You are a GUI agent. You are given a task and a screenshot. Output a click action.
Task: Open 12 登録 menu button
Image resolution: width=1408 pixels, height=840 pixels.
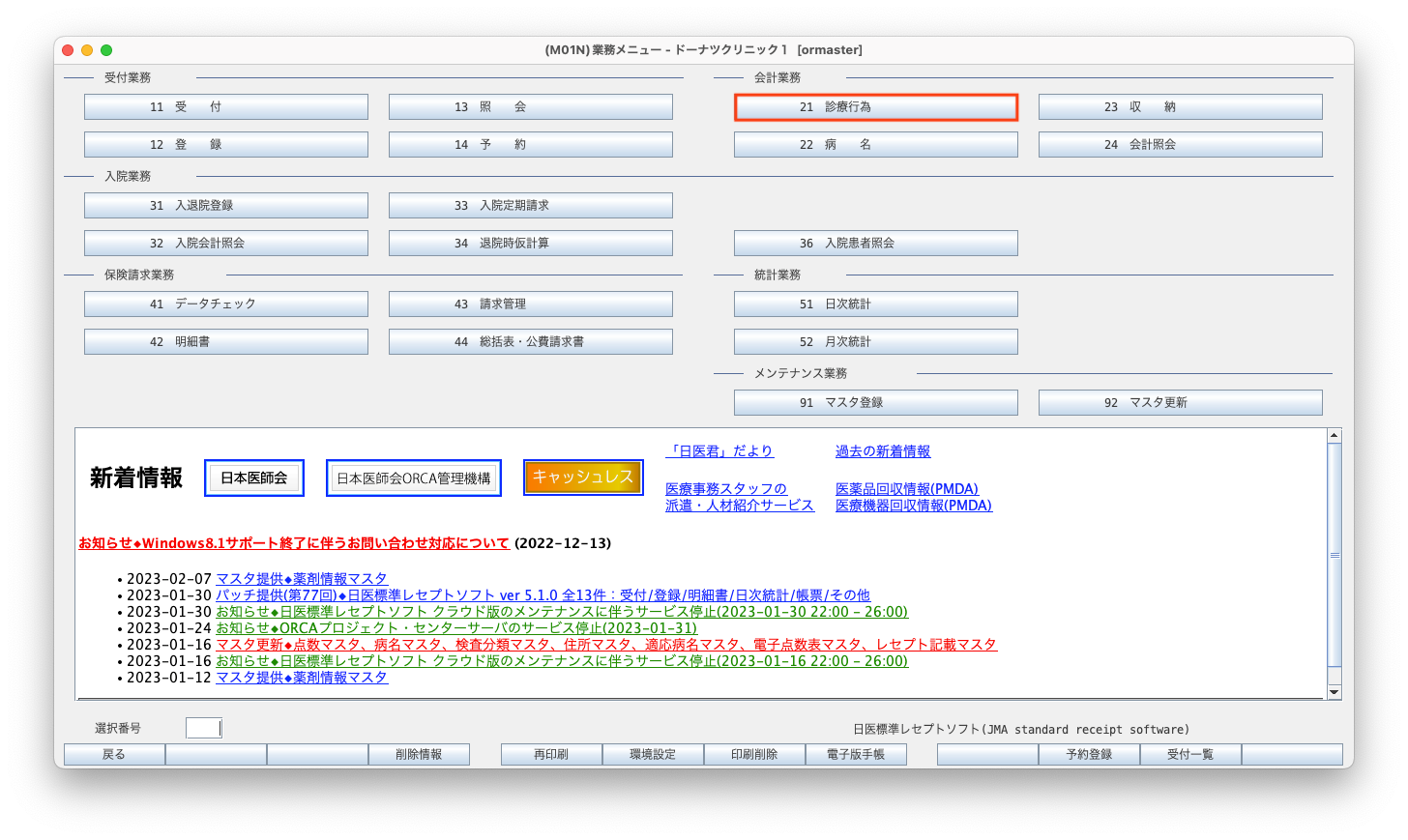(x=225, y=145)
